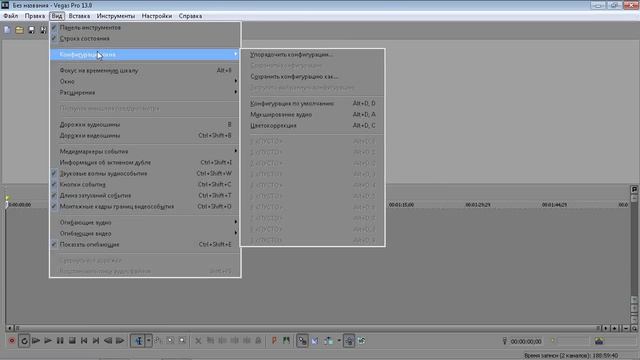Click the Open folder icon in top toolbar
The width and height of the screenshot is (640, 360).
point(19,30)
